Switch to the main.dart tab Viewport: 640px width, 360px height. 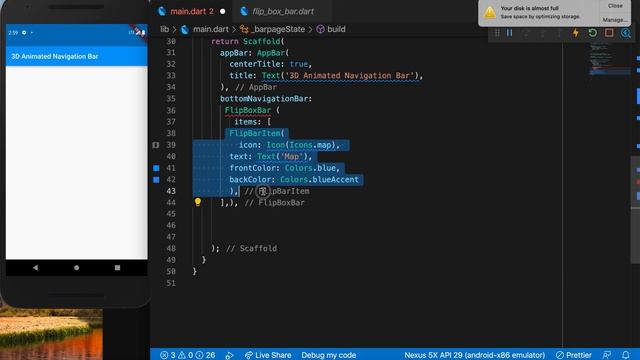click(191, 11)
